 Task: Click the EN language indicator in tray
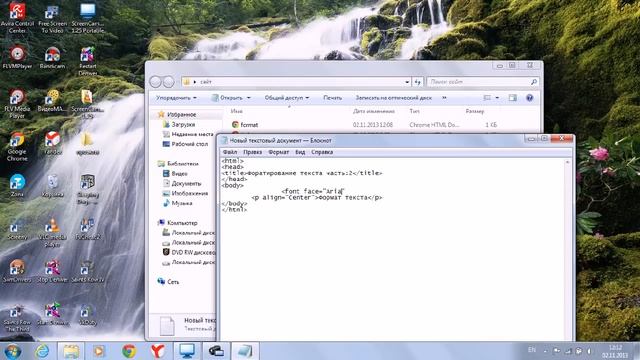[531, 350]
